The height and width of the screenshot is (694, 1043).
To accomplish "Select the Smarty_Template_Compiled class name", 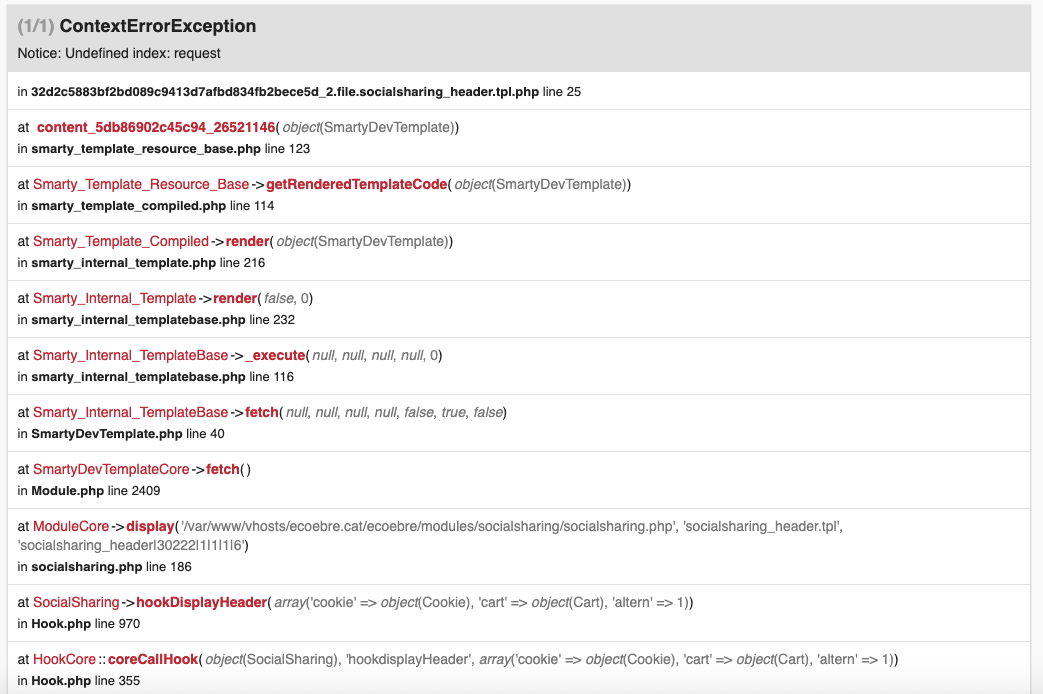I will pyautogui.click(x=121, y=241).
